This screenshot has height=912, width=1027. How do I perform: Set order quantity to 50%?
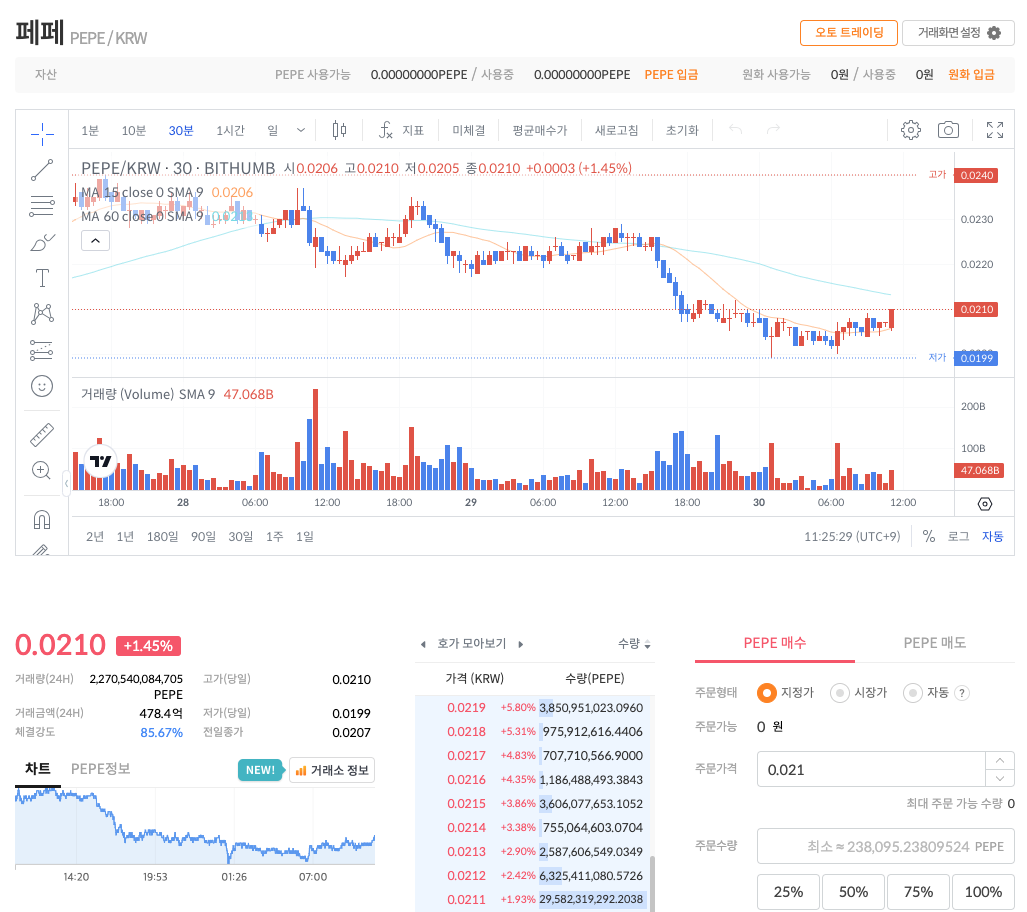point(853,892)
